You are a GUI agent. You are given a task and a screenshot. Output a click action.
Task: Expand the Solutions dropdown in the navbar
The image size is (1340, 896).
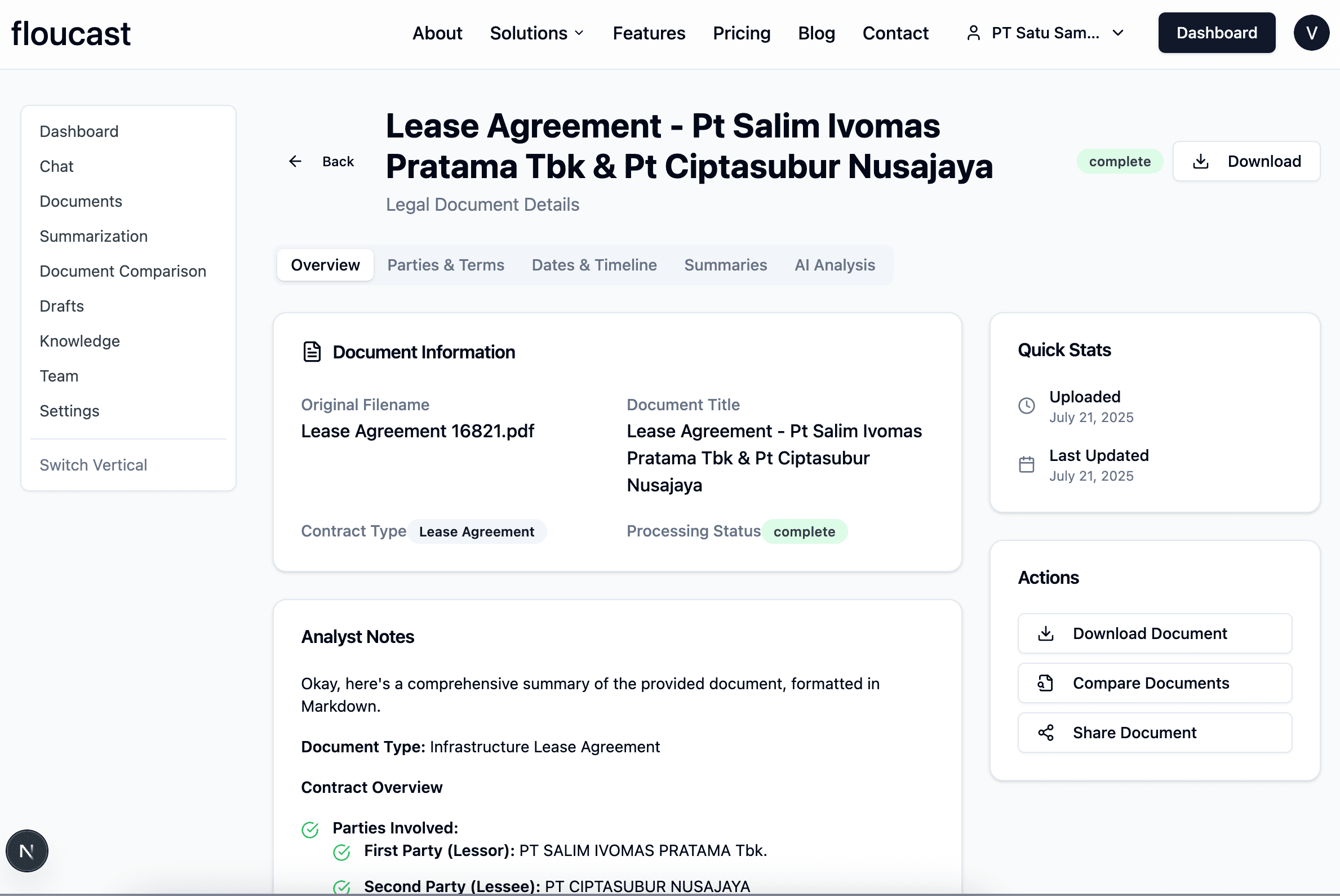coord(536,33)
